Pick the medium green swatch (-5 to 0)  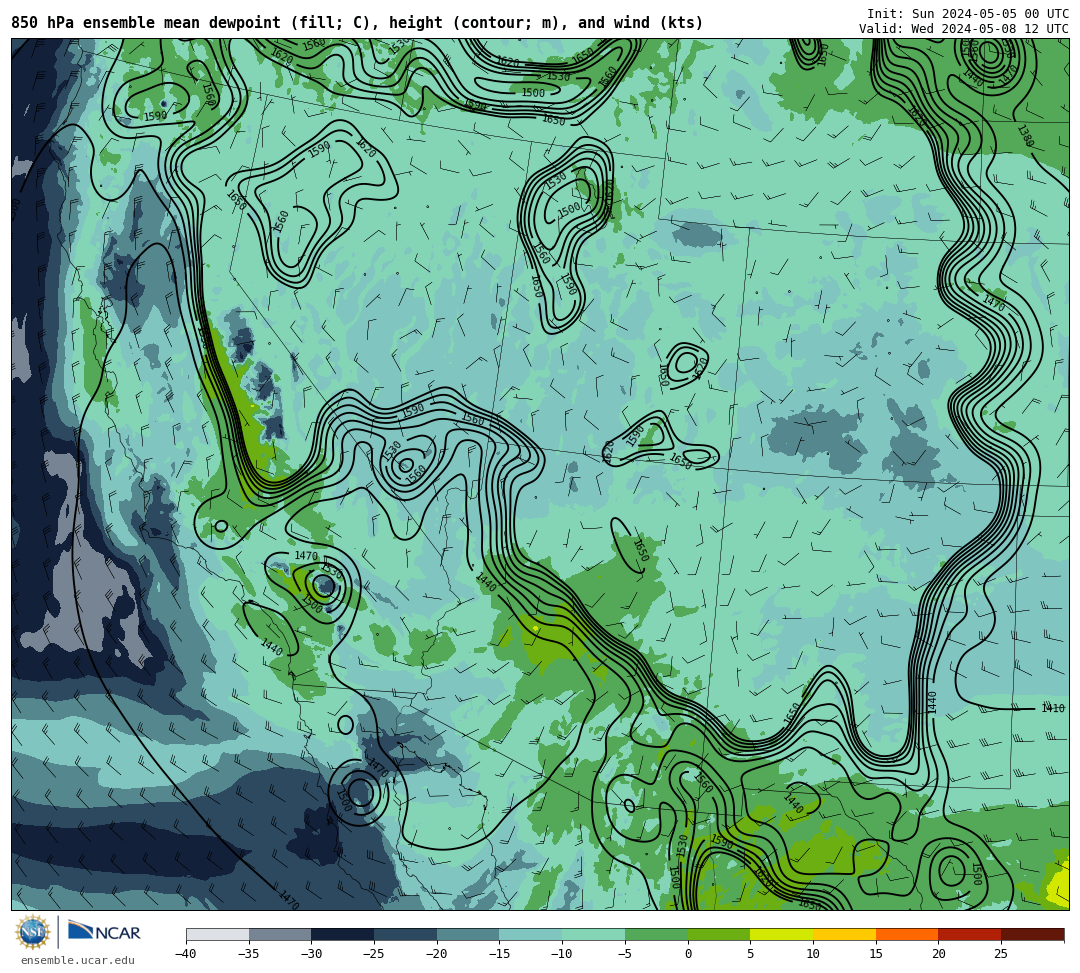[x=656, y=934]
